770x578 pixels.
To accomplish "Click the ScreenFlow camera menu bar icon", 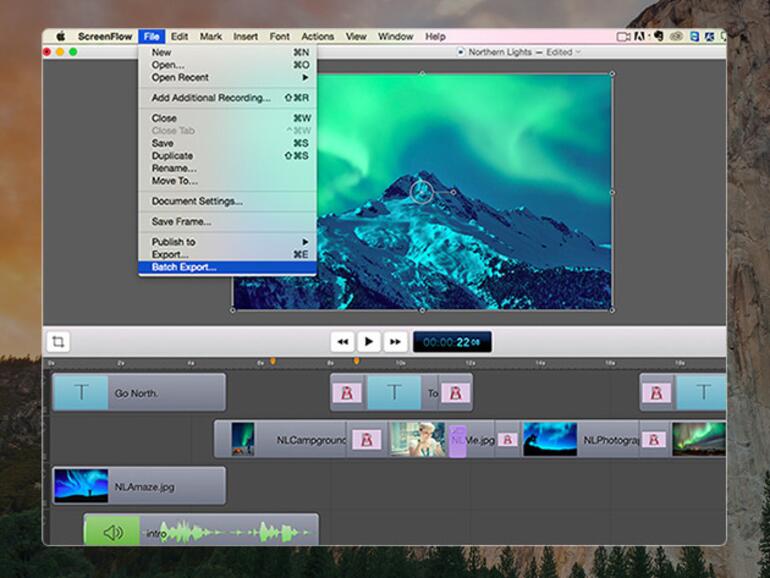I will [623, 36].
